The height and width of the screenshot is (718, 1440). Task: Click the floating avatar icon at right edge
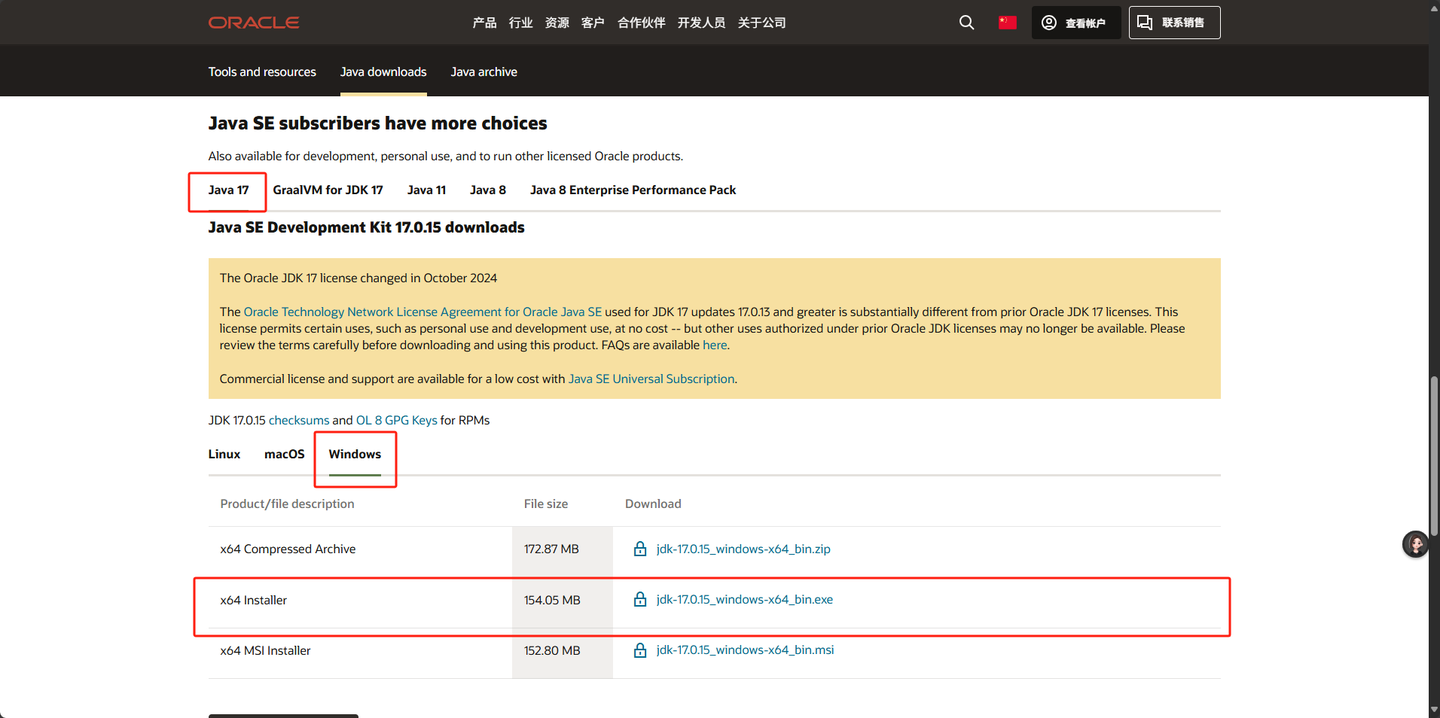tap(1415, 544)
